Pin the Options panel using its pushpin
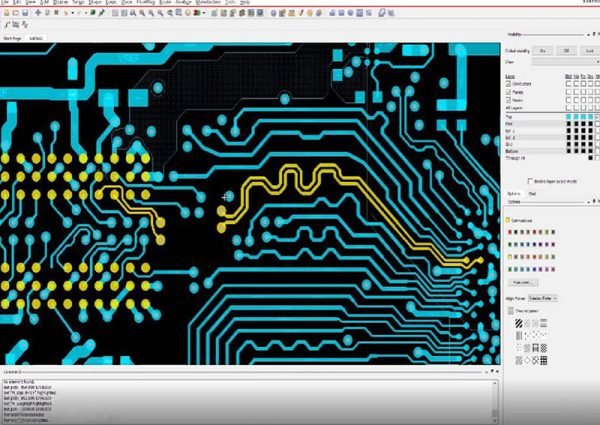This screenshot has width=600, height=425. [594, 201]
